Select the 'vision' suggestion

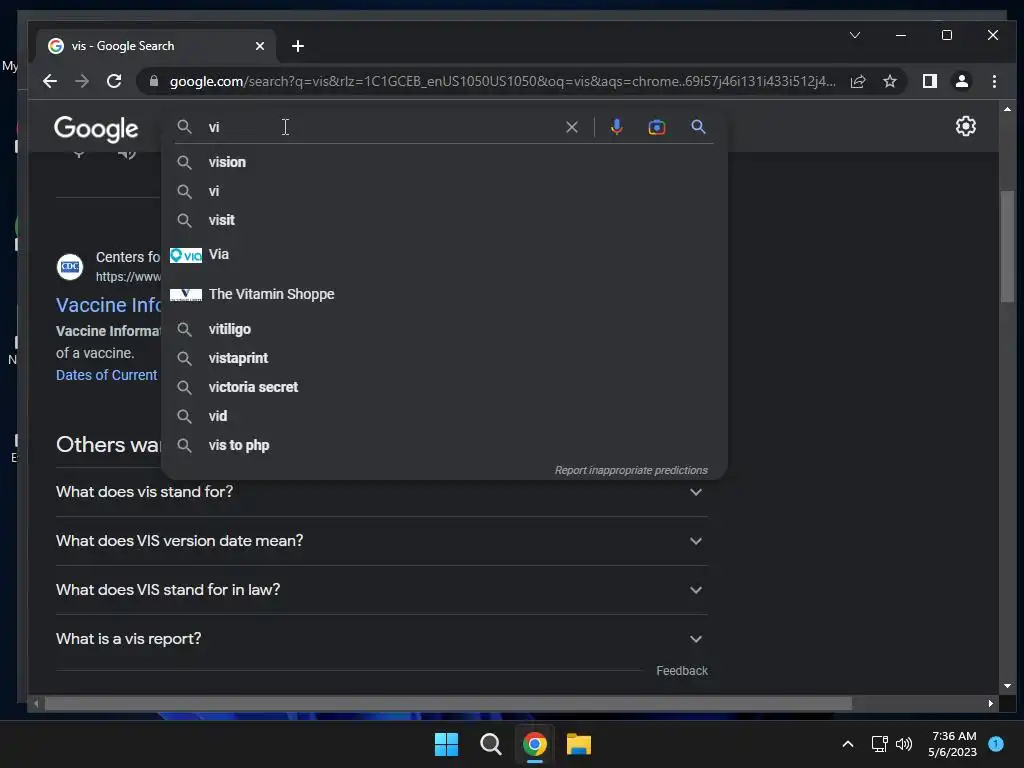(x=444, y=162)
